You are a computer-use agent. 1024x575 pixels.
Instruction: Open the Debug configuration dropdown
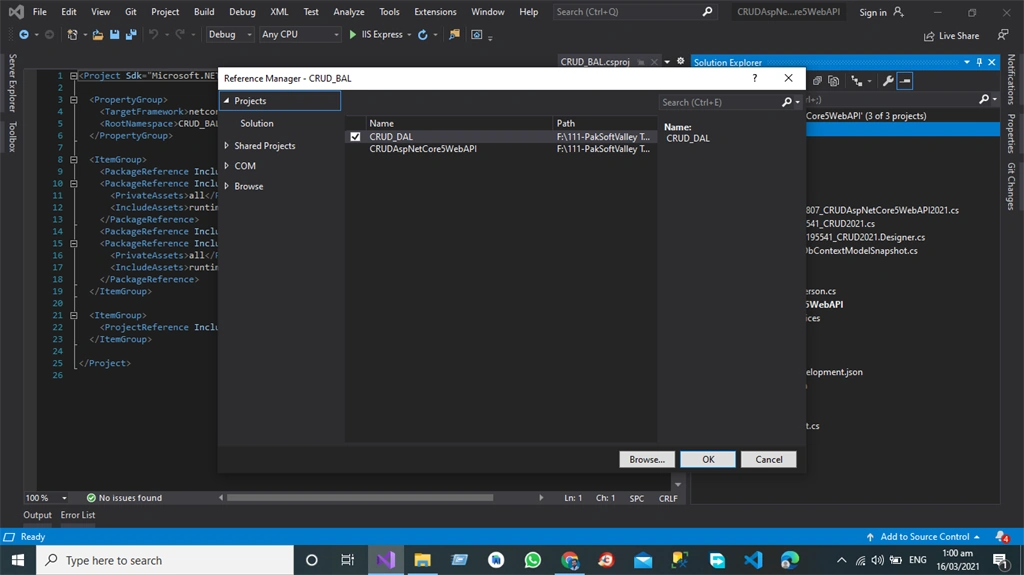(230, 35)
